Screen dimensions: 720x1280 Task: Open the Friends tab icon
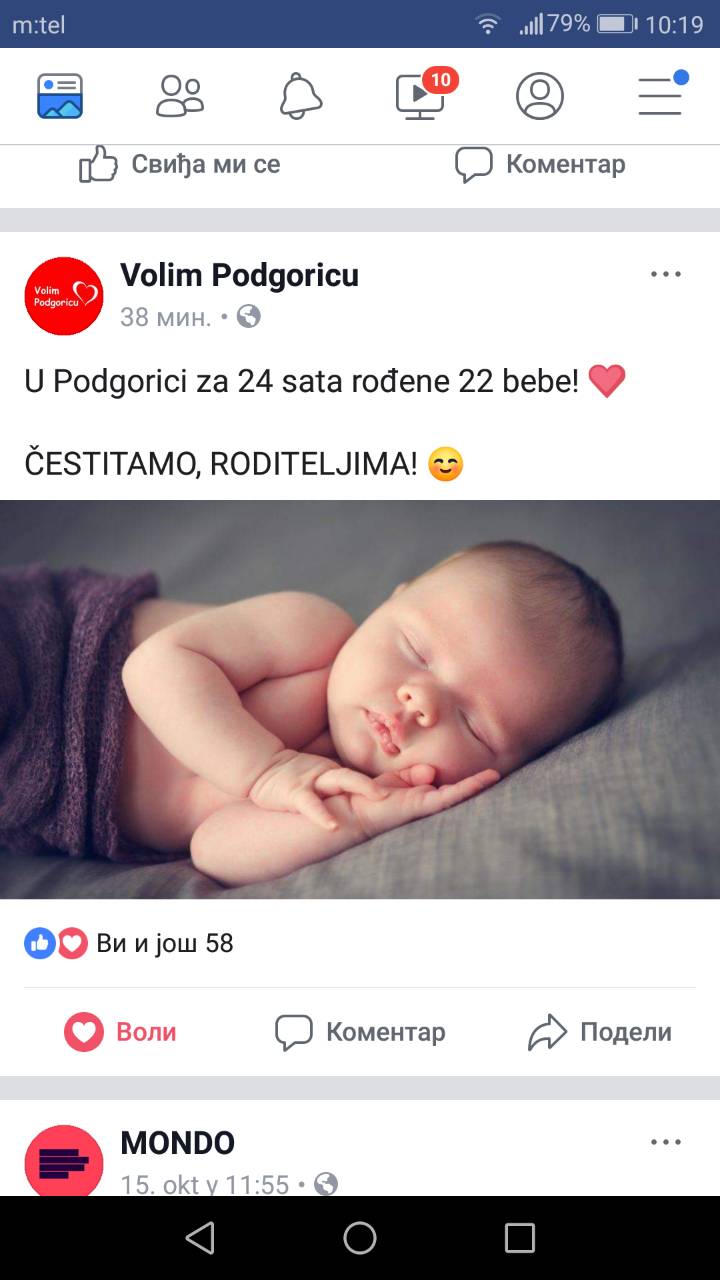(180, 96)
